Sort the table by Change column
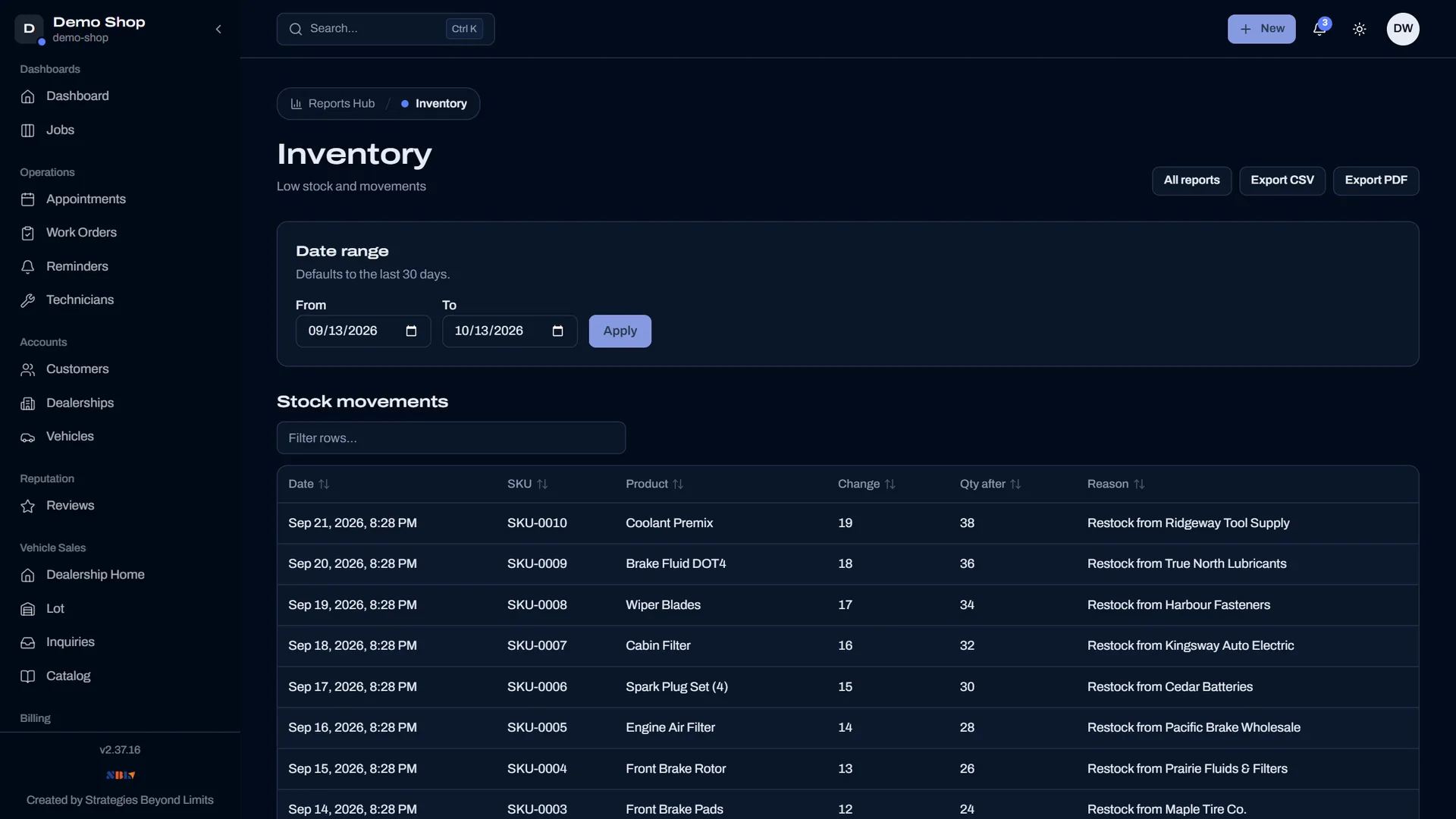This screenshot has height=819, width=1456. (867, 484)
